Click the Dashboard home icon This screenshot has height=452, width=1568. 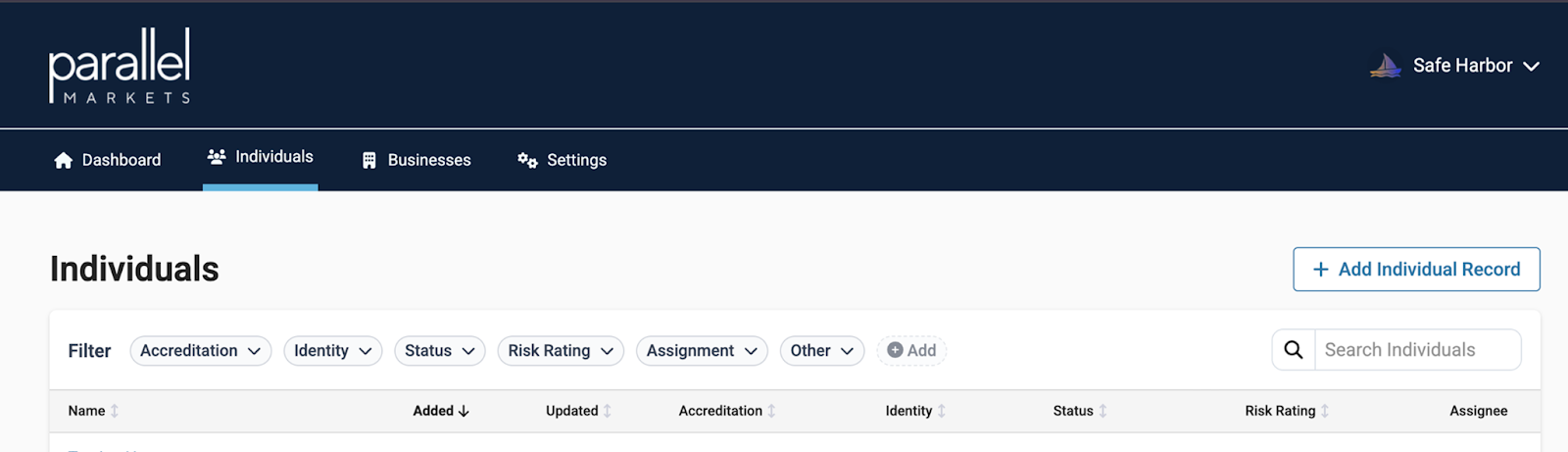point(64,160)
